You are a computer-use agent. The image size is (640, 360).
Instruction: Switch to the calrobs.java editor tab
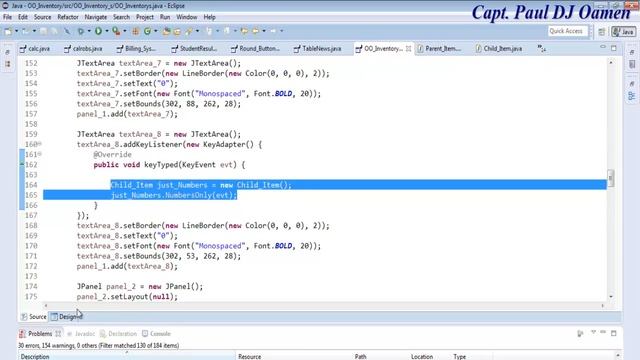point(83,49)
